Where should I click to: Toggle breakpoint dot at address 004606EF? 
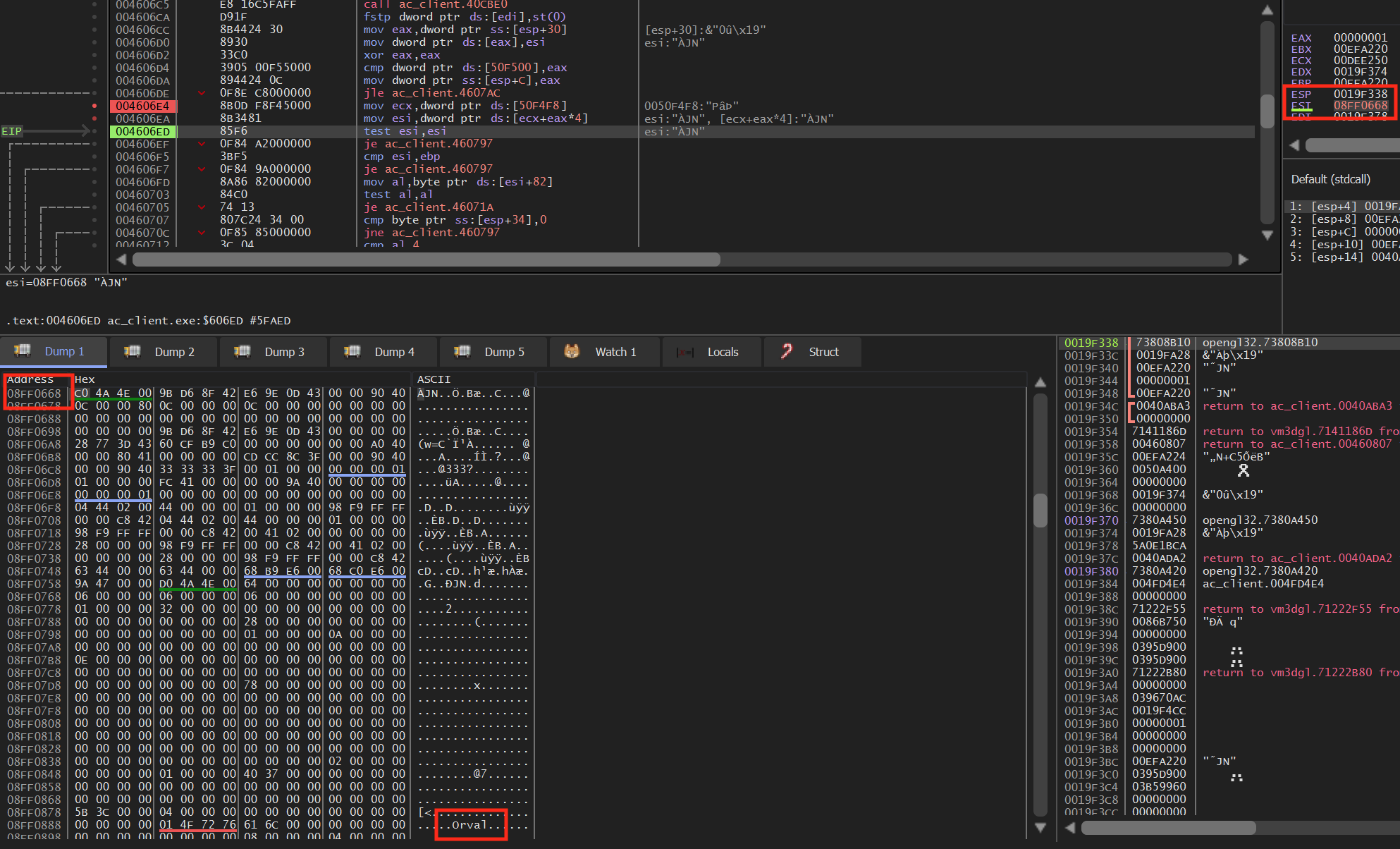[94, 144]
